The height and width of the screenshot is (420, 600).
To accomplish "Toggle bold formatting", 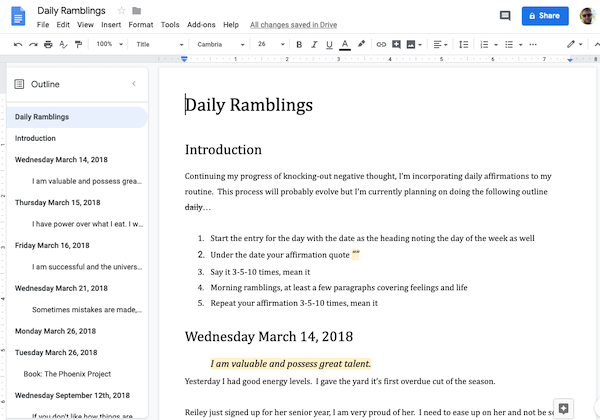I will pos(299,44).
